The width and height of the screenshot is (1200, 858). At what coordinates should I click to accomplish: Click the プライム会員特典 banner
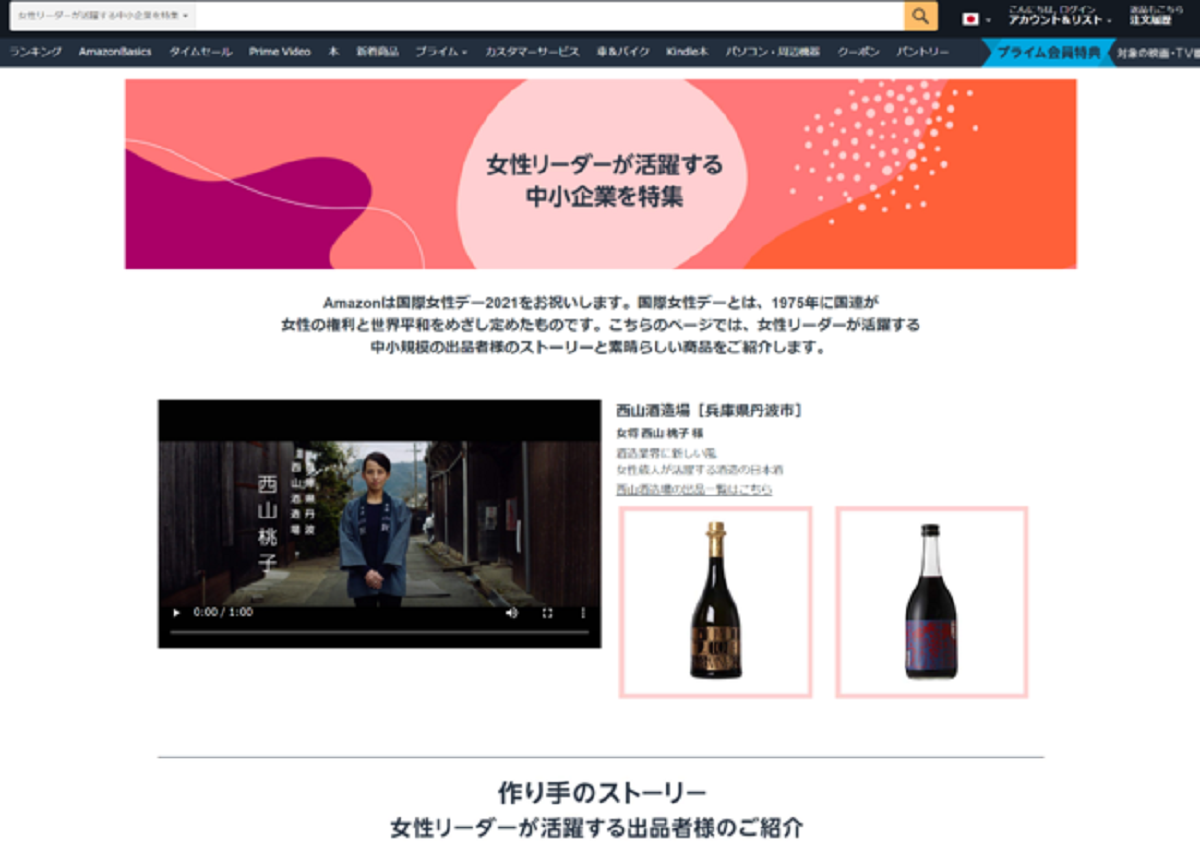click(x=1048, y=52)
